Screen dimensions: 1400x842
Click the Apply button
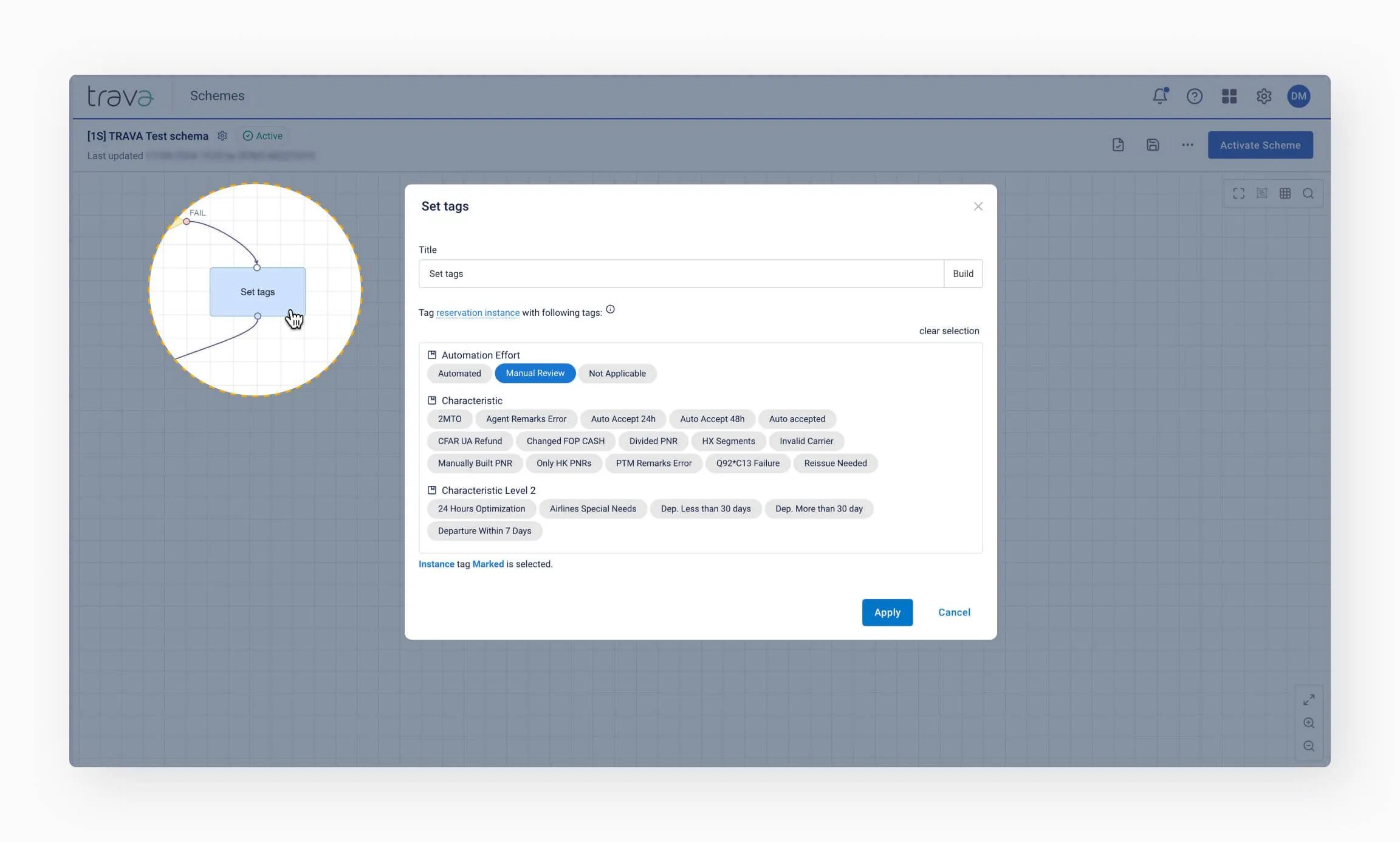pyautogui.click(x=887, y=612)
